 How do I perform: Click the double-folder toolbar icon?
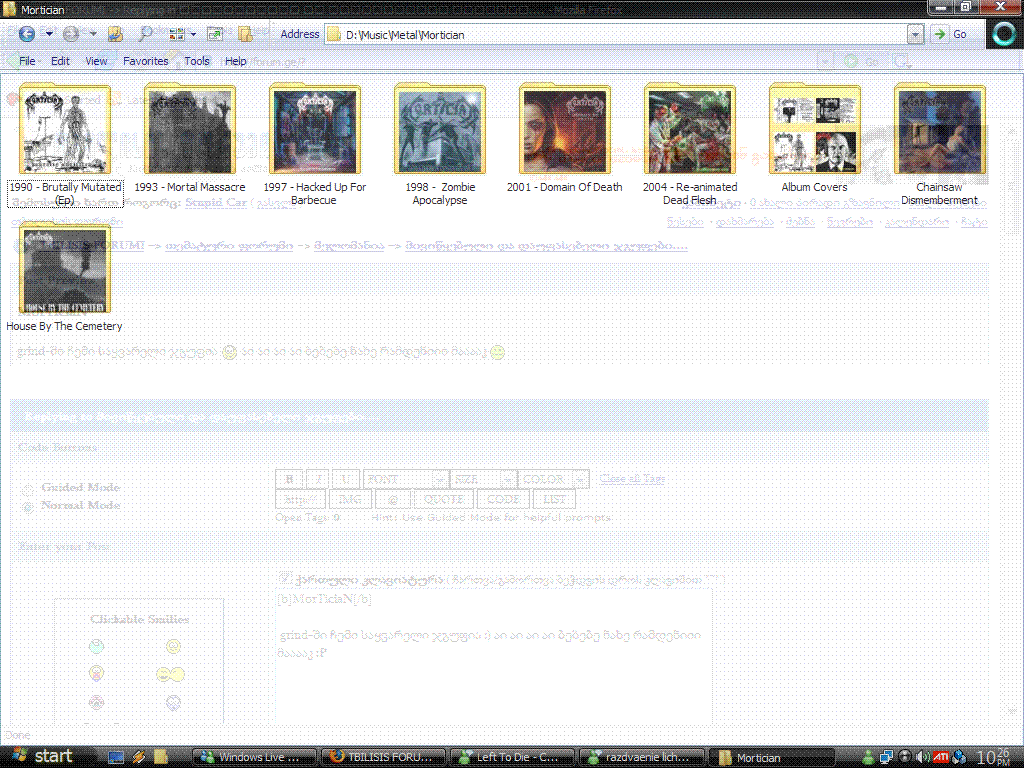coord(246,33)
